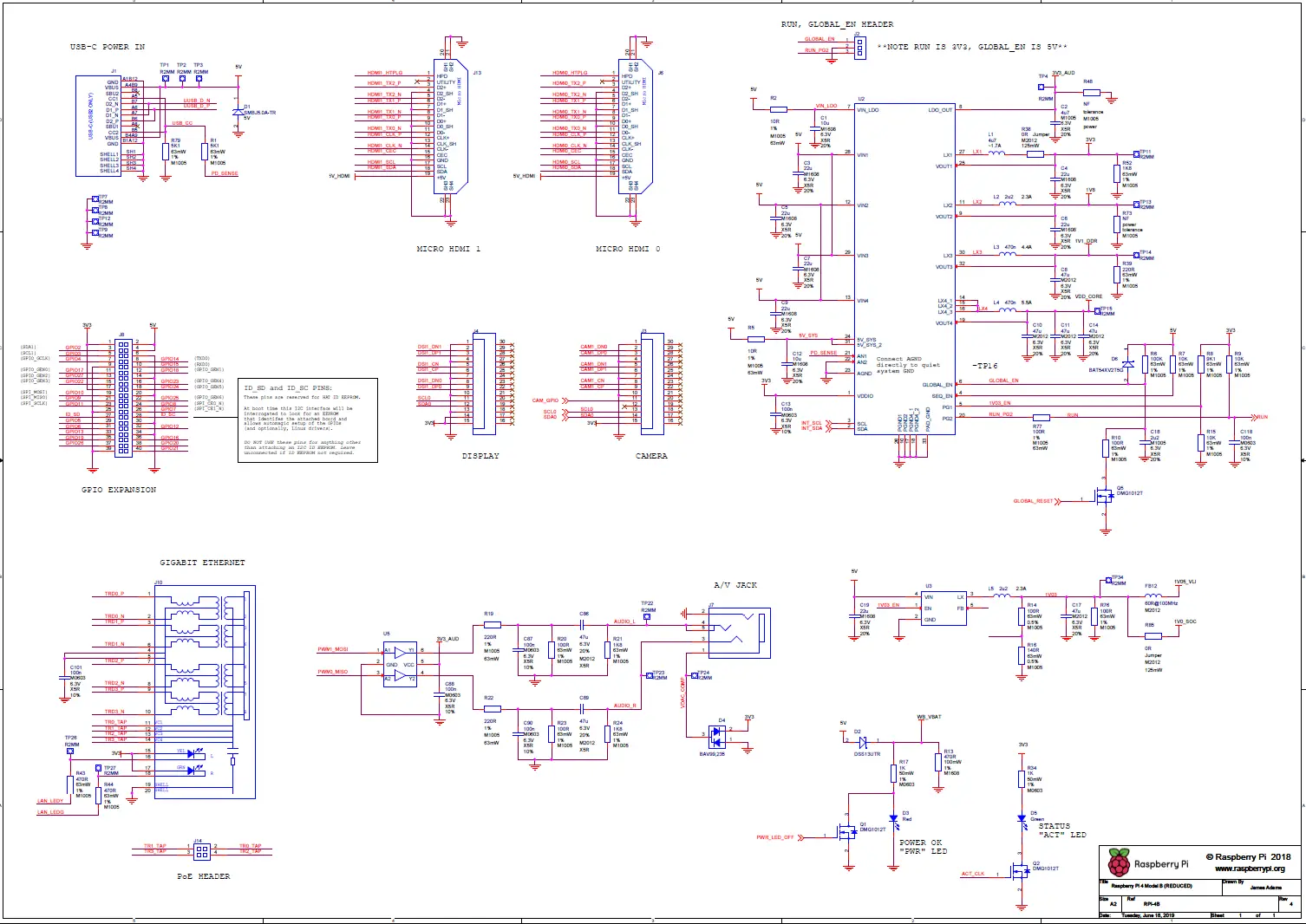Select the 'USB-C POWER IN' section title
Viewport: 1306px width, 924px height.
tap(108, 47)
